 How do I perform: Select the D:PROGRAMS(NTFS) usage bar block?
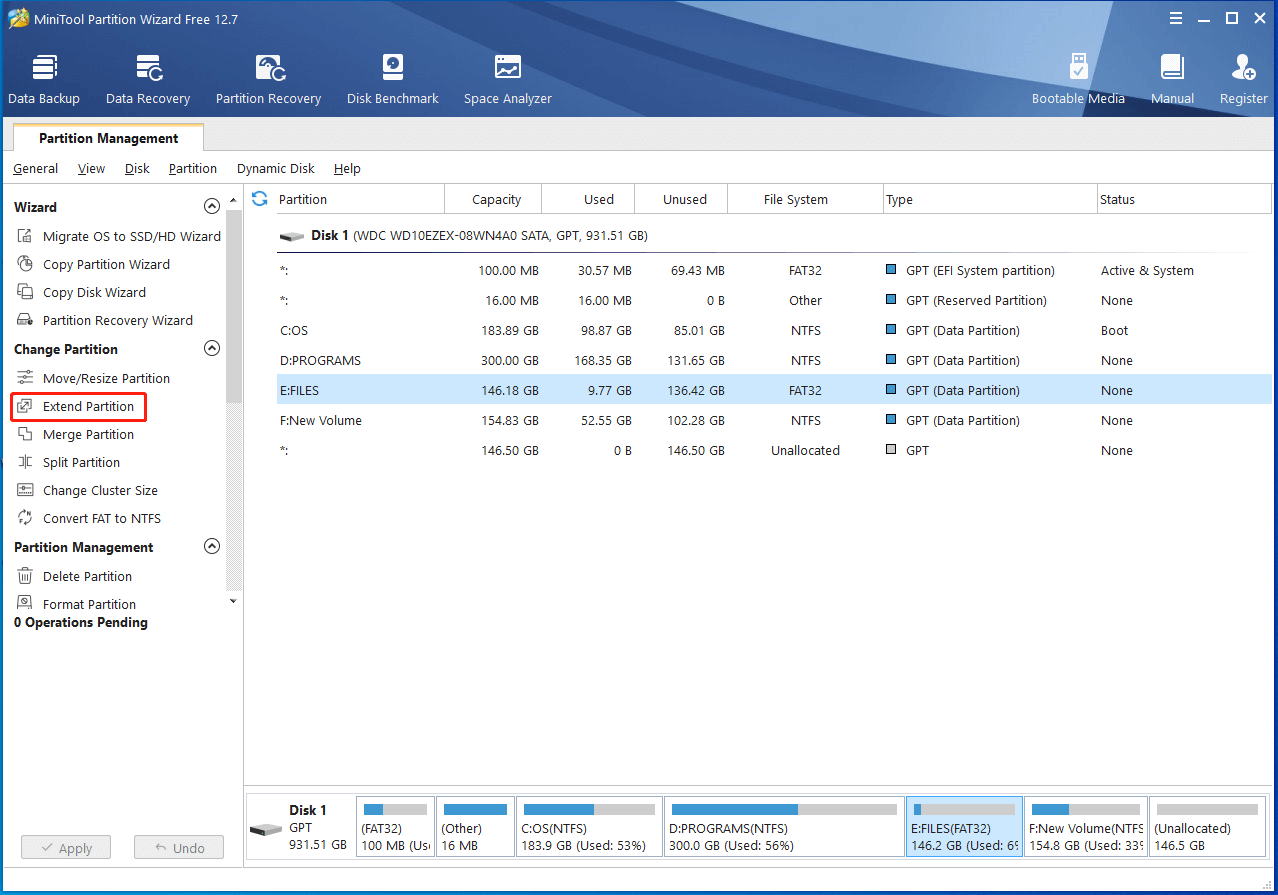pos(783,827)
